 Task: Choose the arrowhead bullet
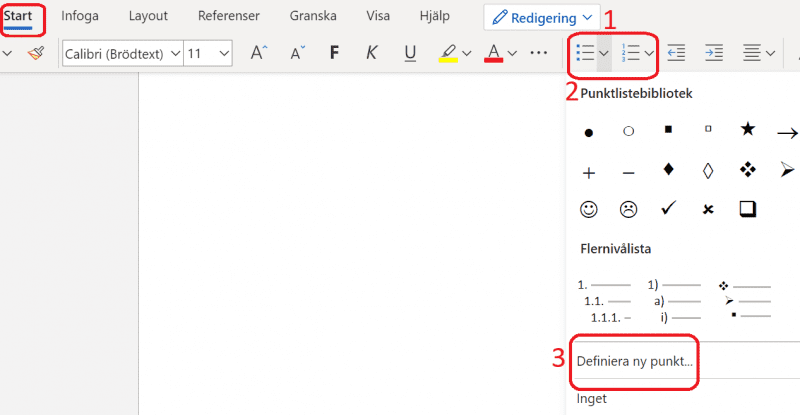point(787,169)
